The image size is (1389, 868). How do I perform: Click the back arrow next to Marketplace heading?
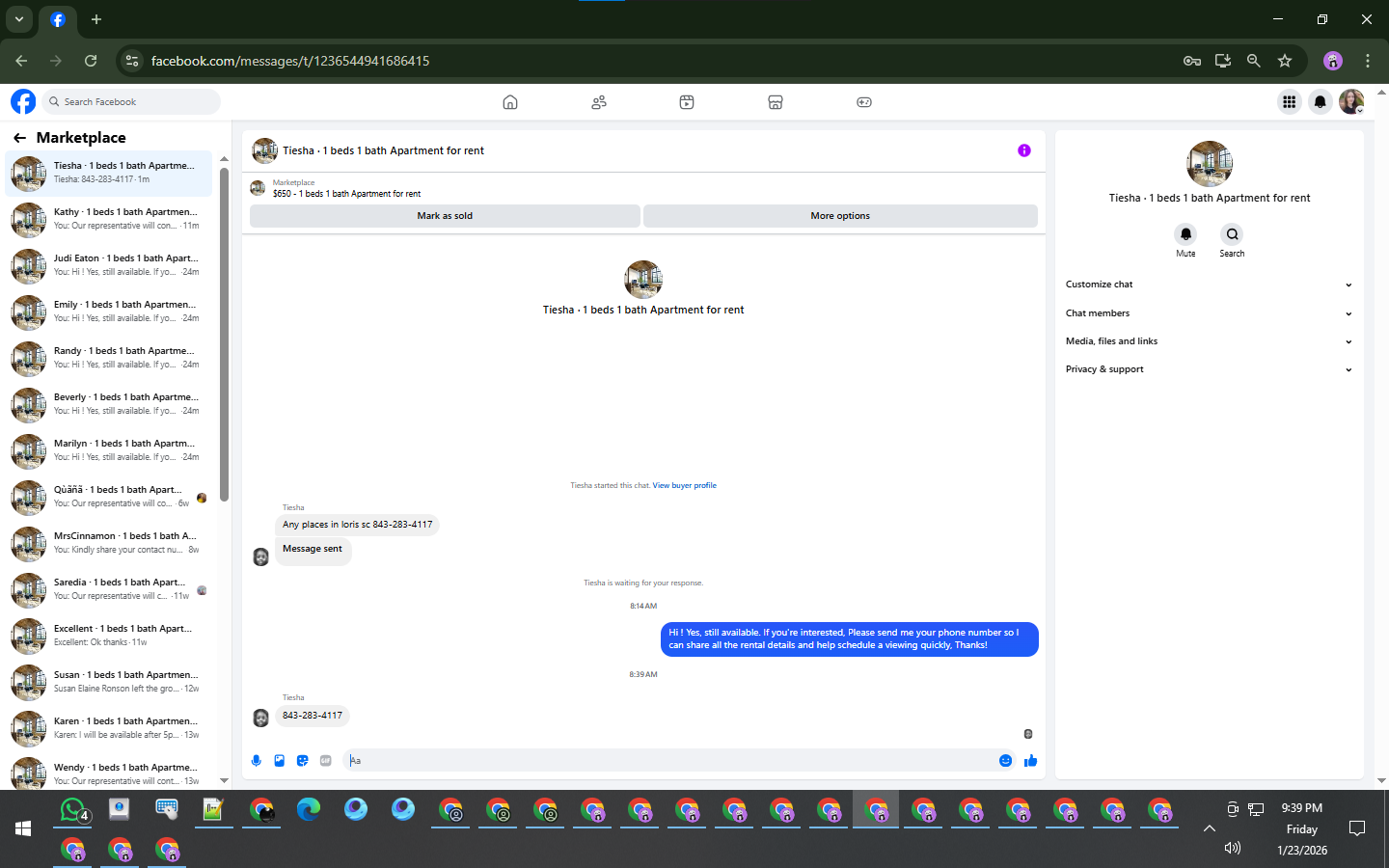point(19,138)
